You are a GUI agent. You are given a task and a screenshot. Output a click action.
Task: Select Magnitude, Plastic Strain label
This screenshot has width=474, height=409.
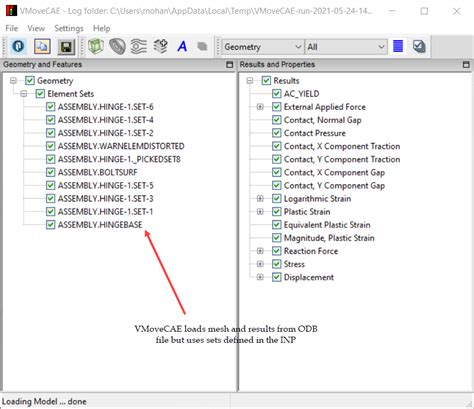tap(329, 238)
